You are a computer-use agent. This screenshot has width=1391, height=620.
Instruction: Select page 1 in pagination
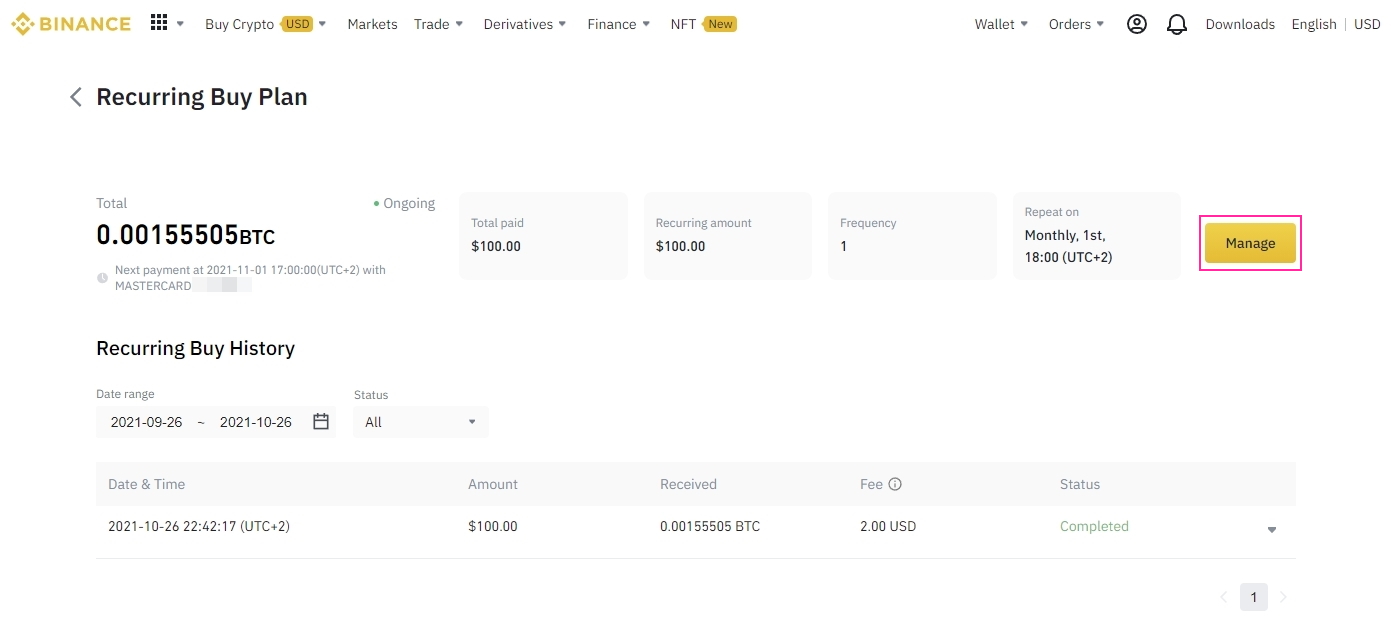click(x=1253, y=597)
